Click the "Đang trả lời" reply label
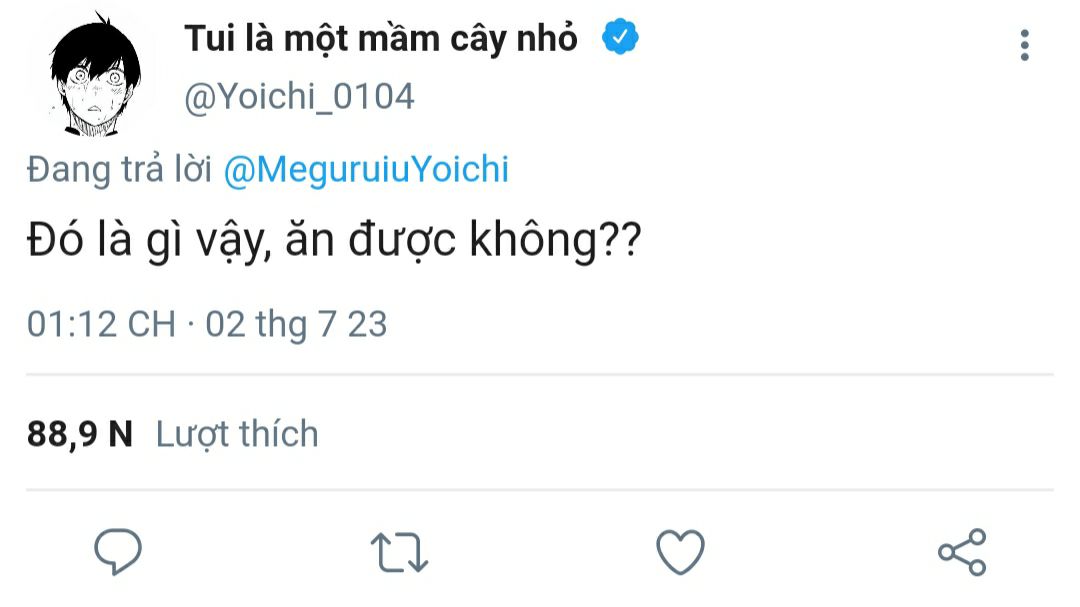The image size is (1080, 607). (x=119, y=170)
